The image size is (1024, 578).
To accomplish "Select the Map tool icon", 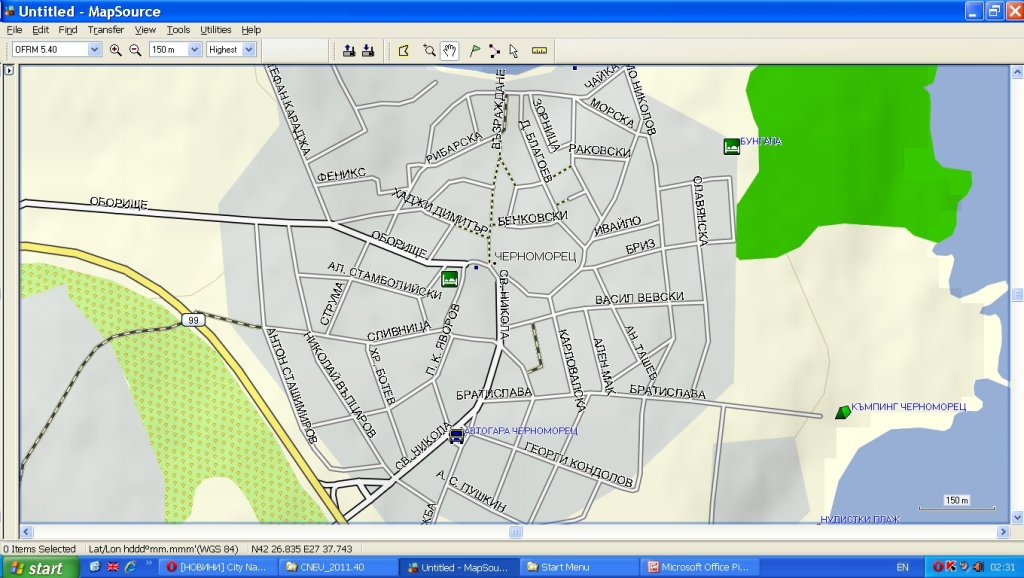I will (404, 49).
